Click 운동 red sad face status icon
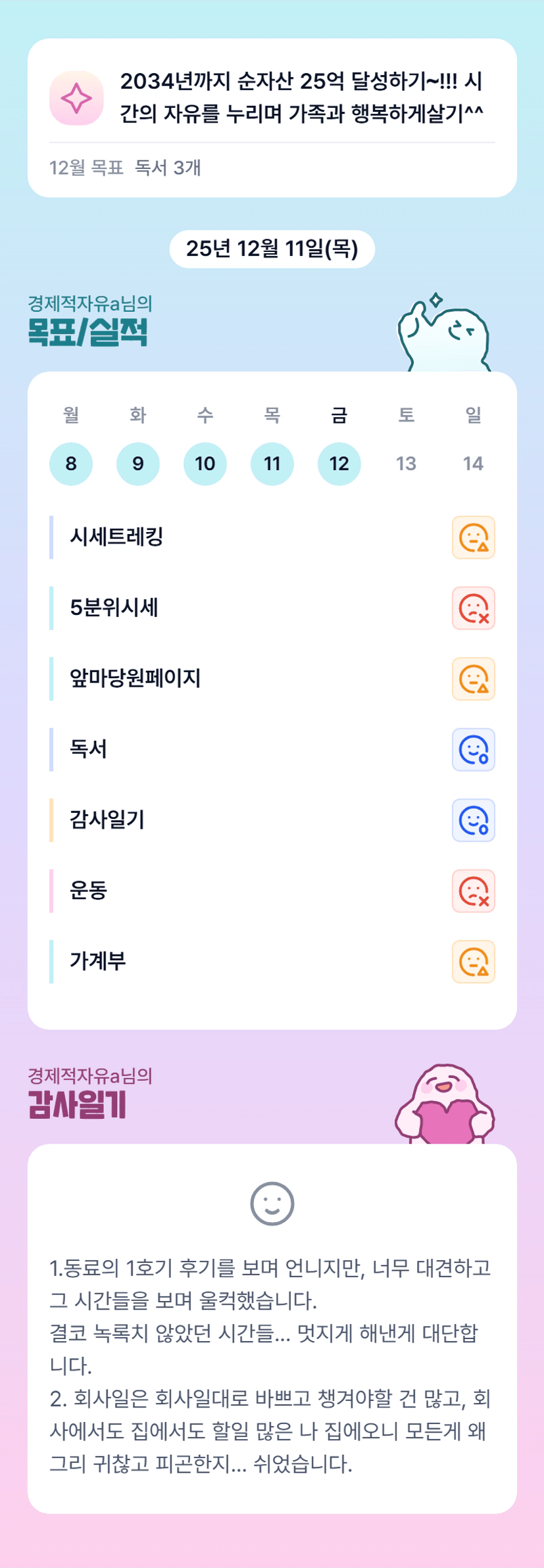Screen dimensions: 544x1568 (x=473, y=891)
